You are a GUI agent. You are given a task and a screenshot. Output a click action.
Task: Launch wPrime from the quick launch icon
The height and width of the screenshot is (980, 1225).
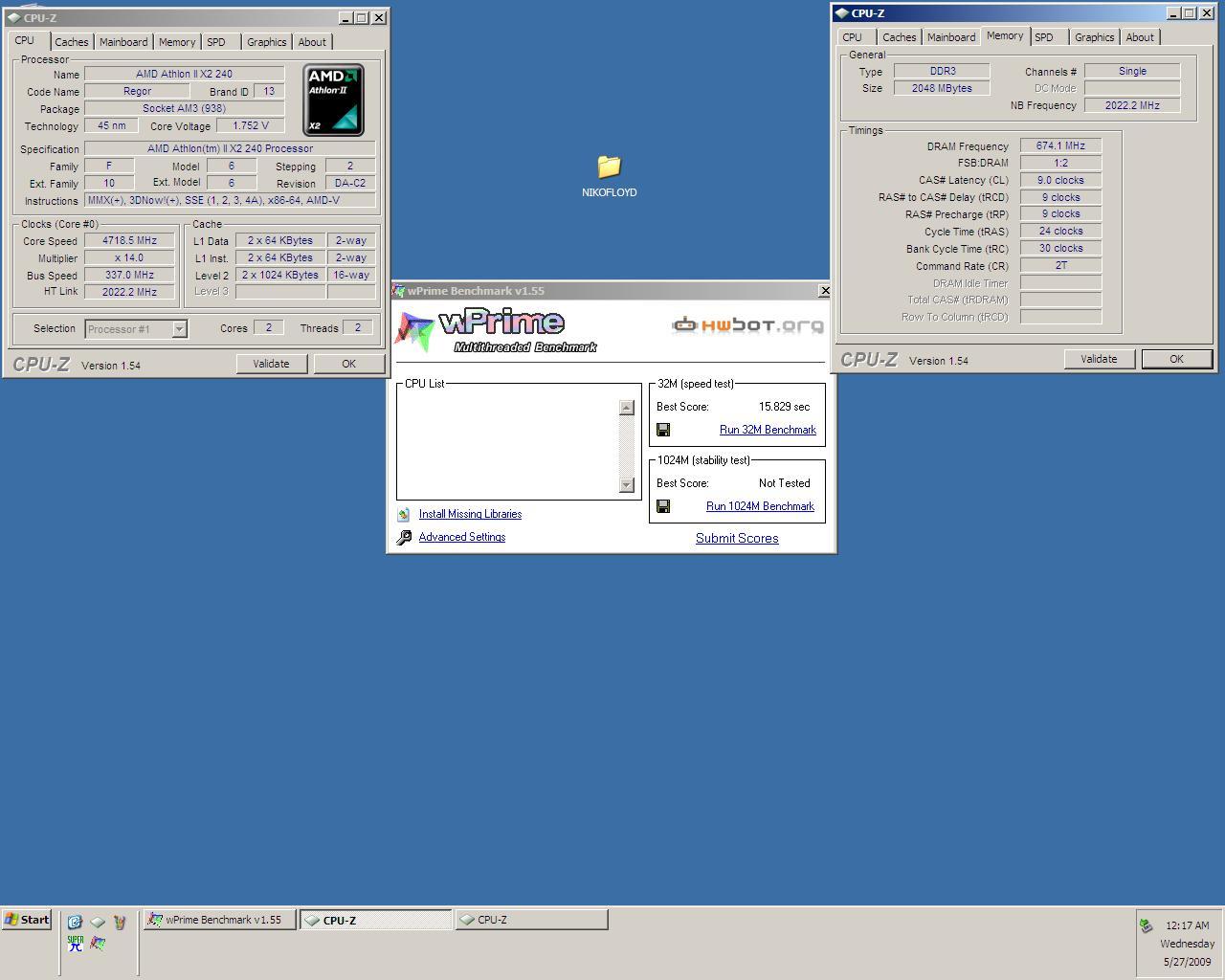(x=98, y=943)
